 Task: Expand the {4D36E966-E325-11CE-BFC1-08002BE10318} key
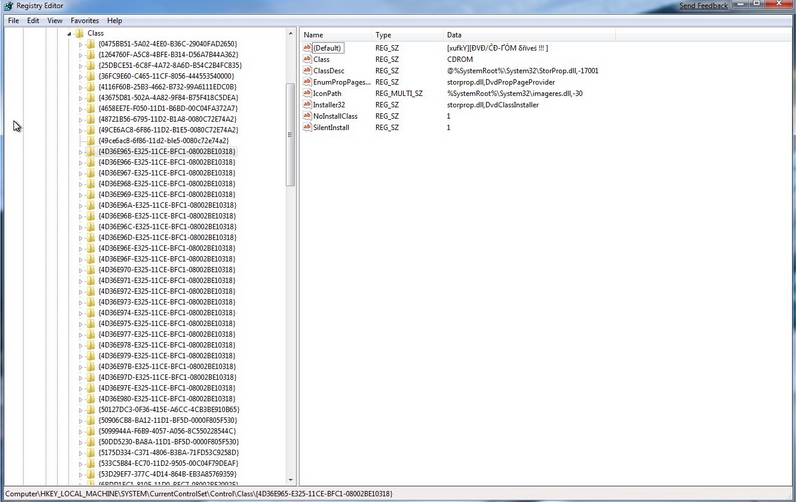[80, 163]
